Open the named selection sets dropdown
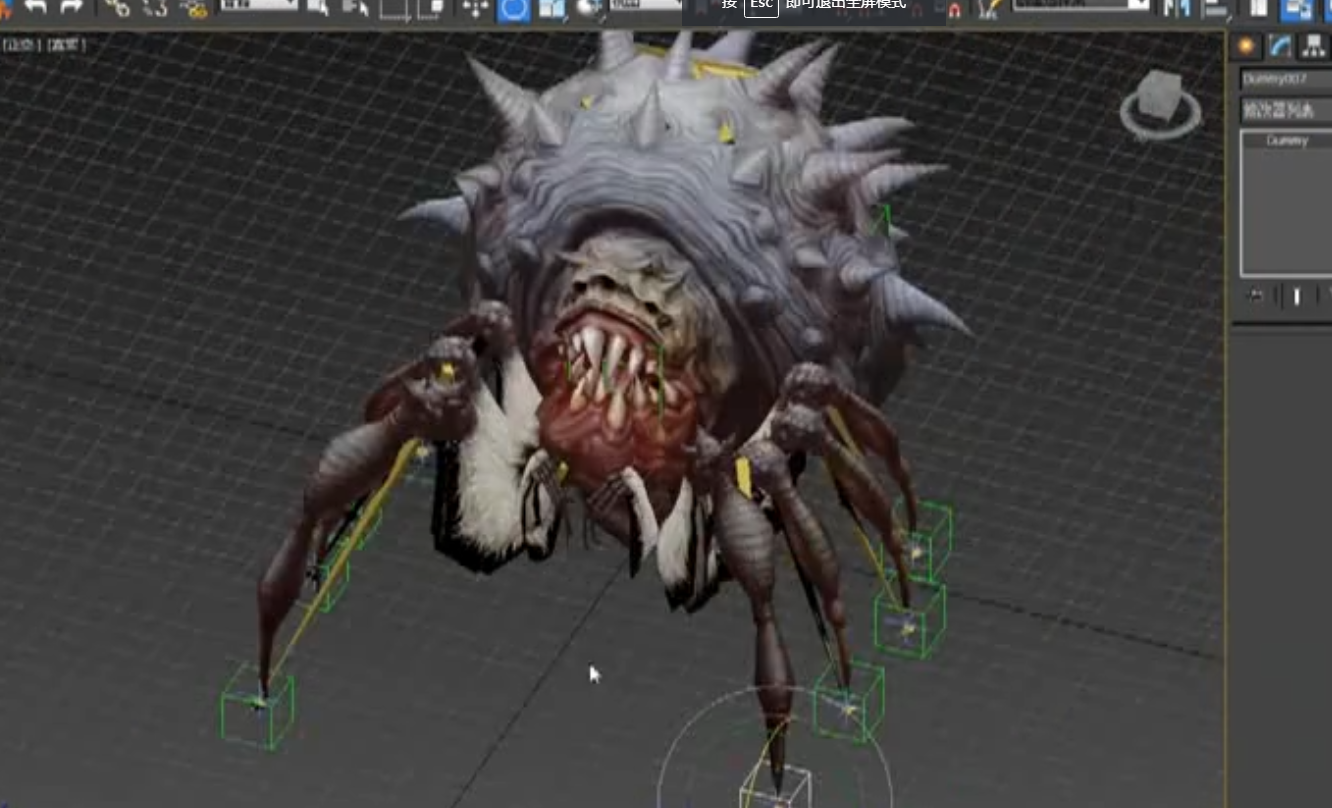Image resolution: width=1332 pixels, height=808 pixels. (1082, 6)
